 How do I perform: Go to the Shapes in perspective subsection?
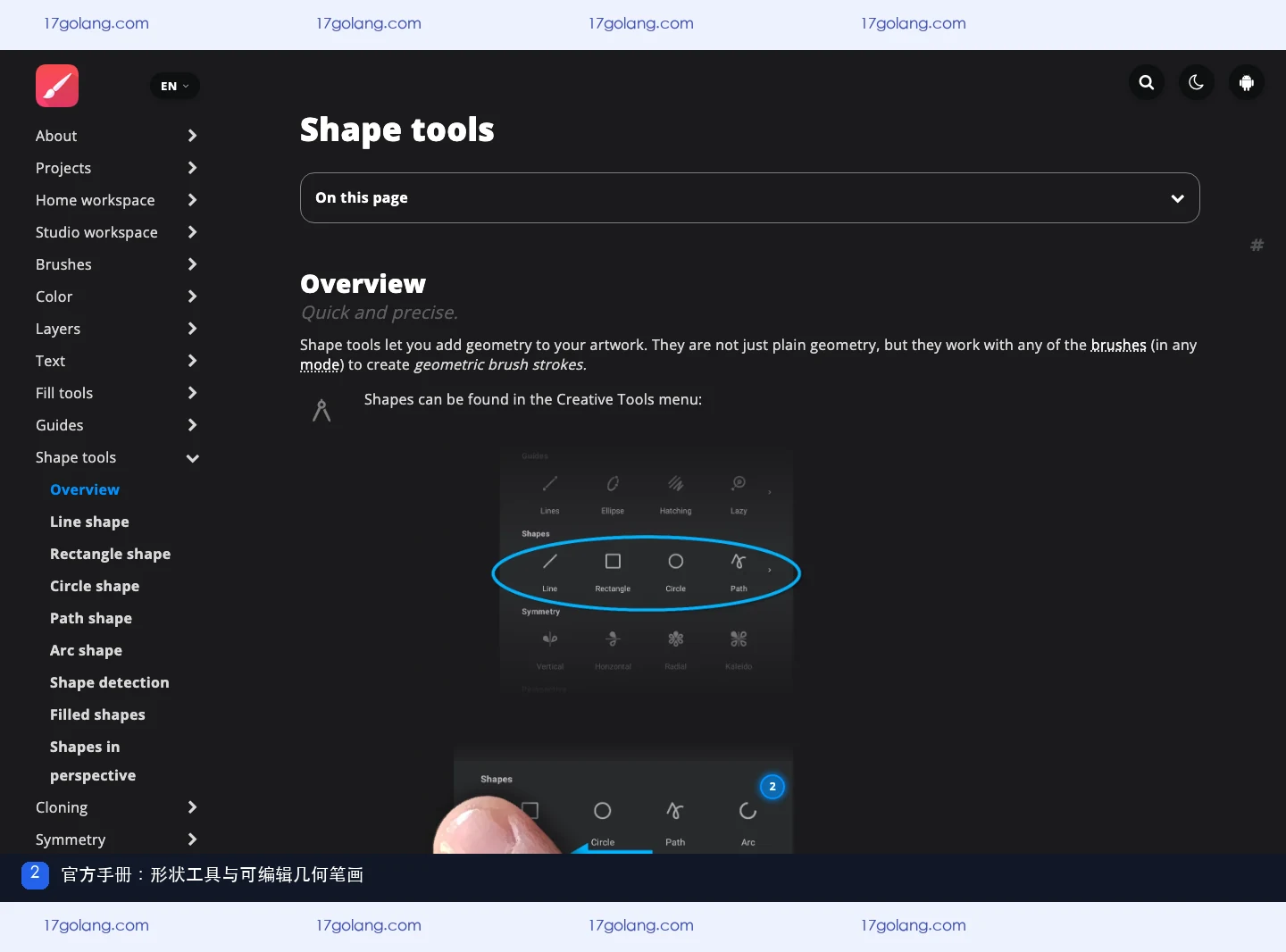[93, 761]
